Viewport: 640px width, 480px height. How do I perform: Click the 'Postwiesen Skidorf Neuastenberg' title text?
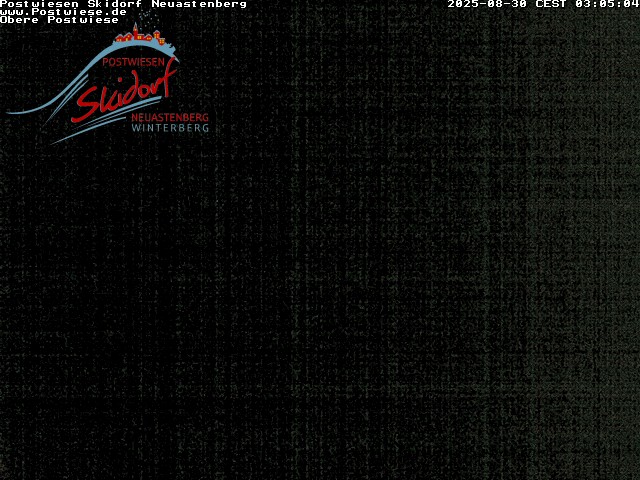click(123, 4)
